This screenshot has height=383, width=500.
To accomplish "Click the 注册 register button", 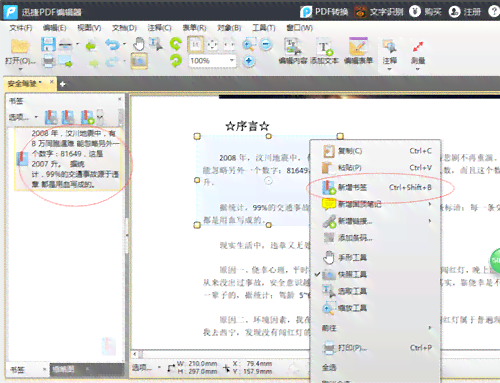I will [x=465, y=12].
